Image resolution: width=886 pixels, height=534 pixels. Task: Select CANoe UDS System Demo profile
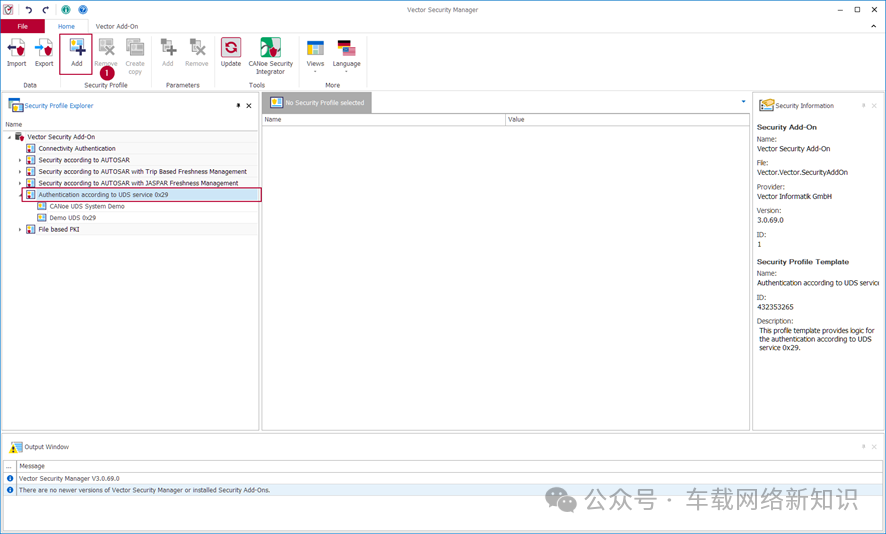pyautogui.click(x=87, y=206)
